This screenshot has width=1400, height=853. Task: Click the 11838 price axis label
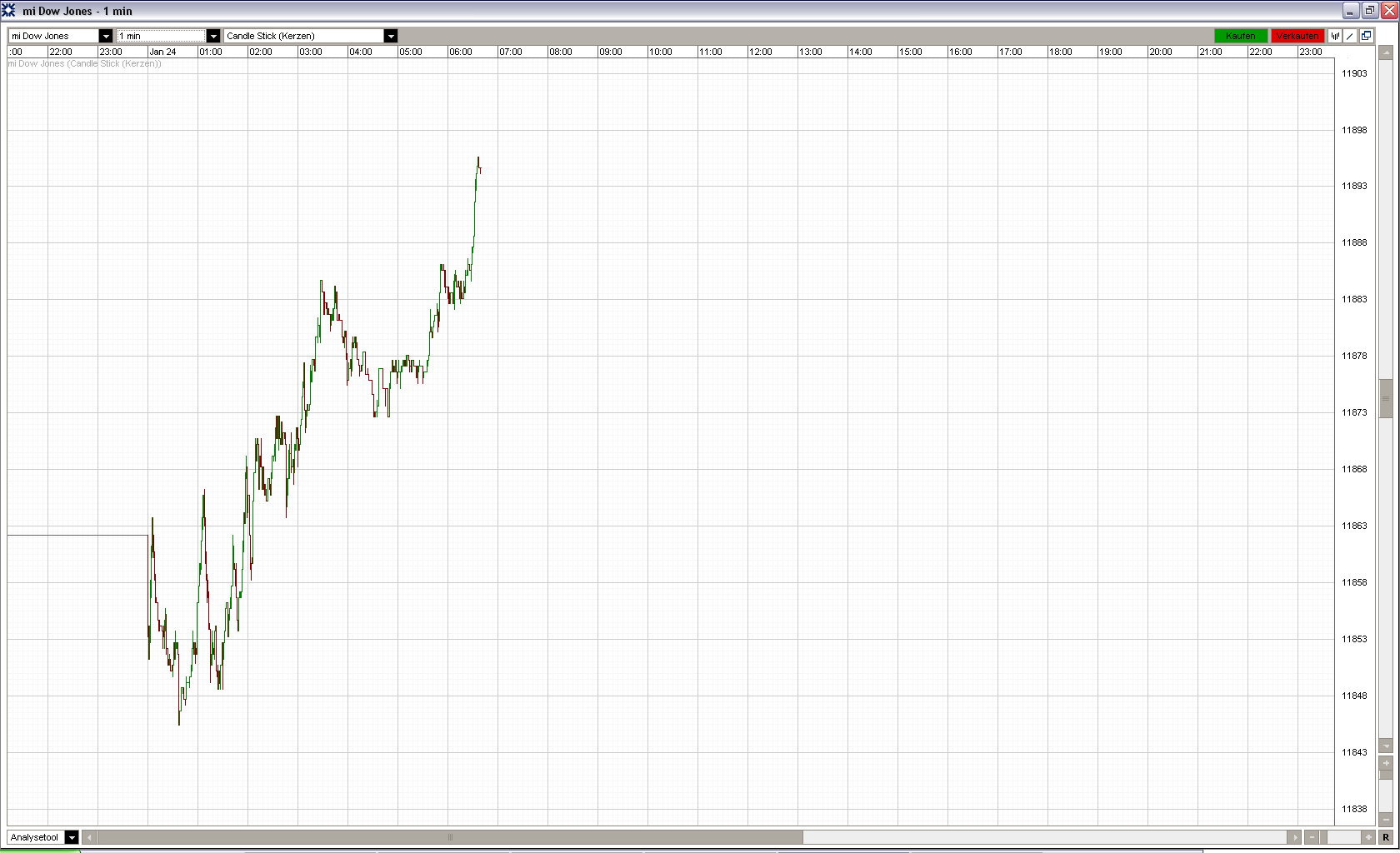point(1354,809)
